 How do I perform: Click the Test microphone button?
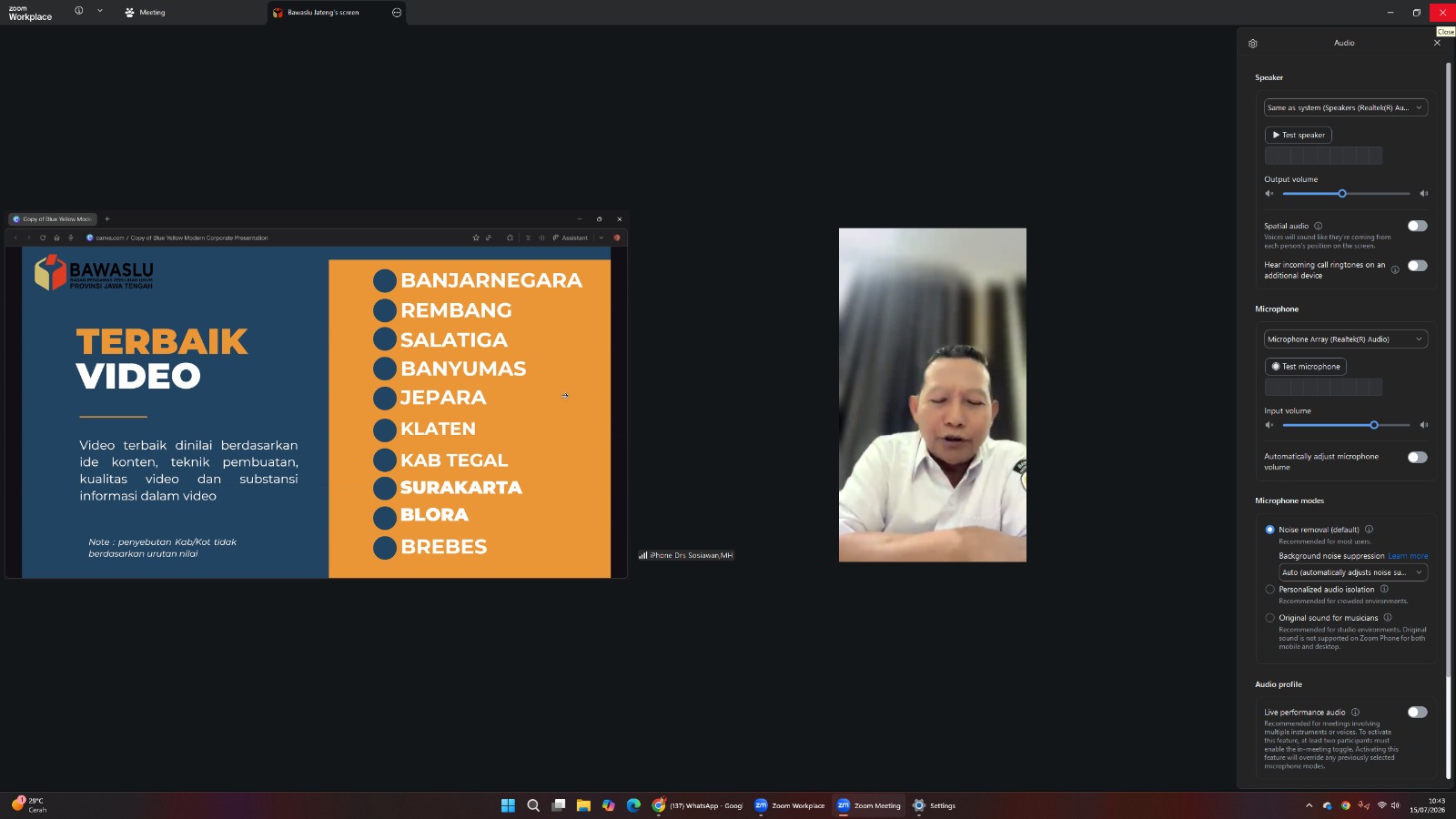[x=1306, y=367]
